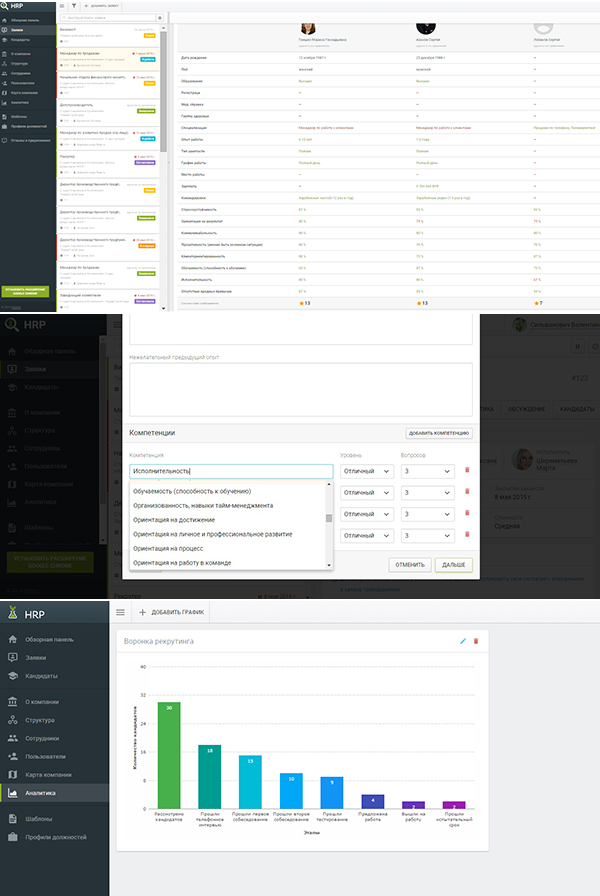This screenshot has width=600, height=896.
Task: Click the filter funnel icon above the requests list
Action: point(74,5)
